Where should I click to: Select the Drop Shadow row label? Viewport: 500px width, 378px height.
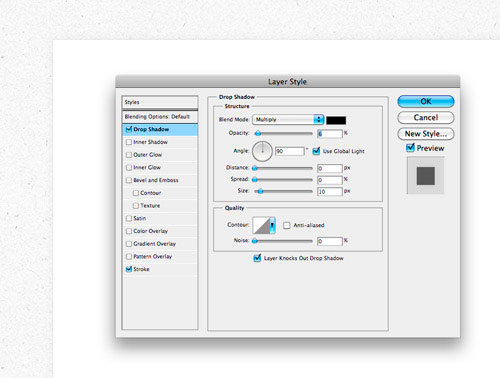coord(151,129)
